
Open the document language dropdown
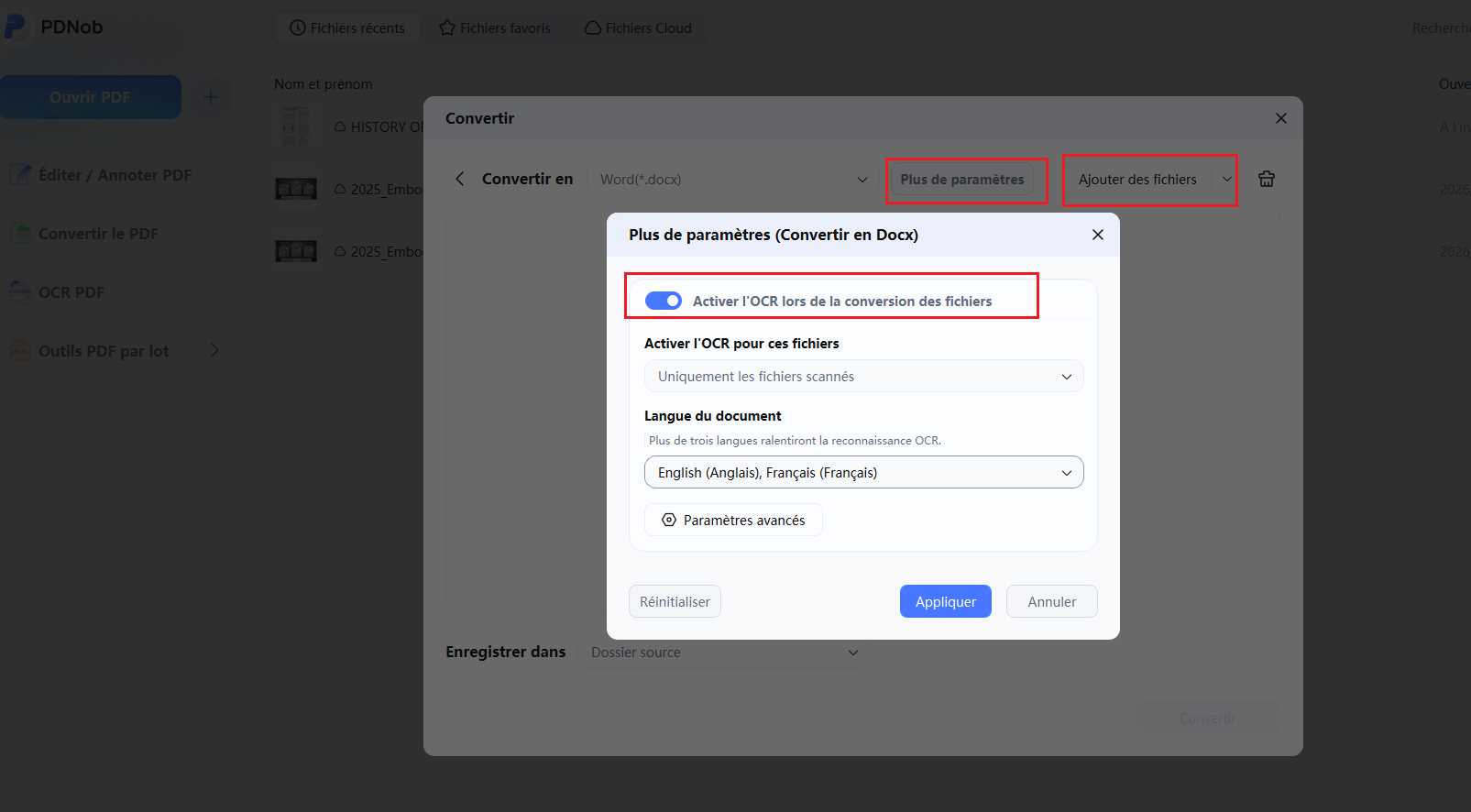click(x=863, y=473)
